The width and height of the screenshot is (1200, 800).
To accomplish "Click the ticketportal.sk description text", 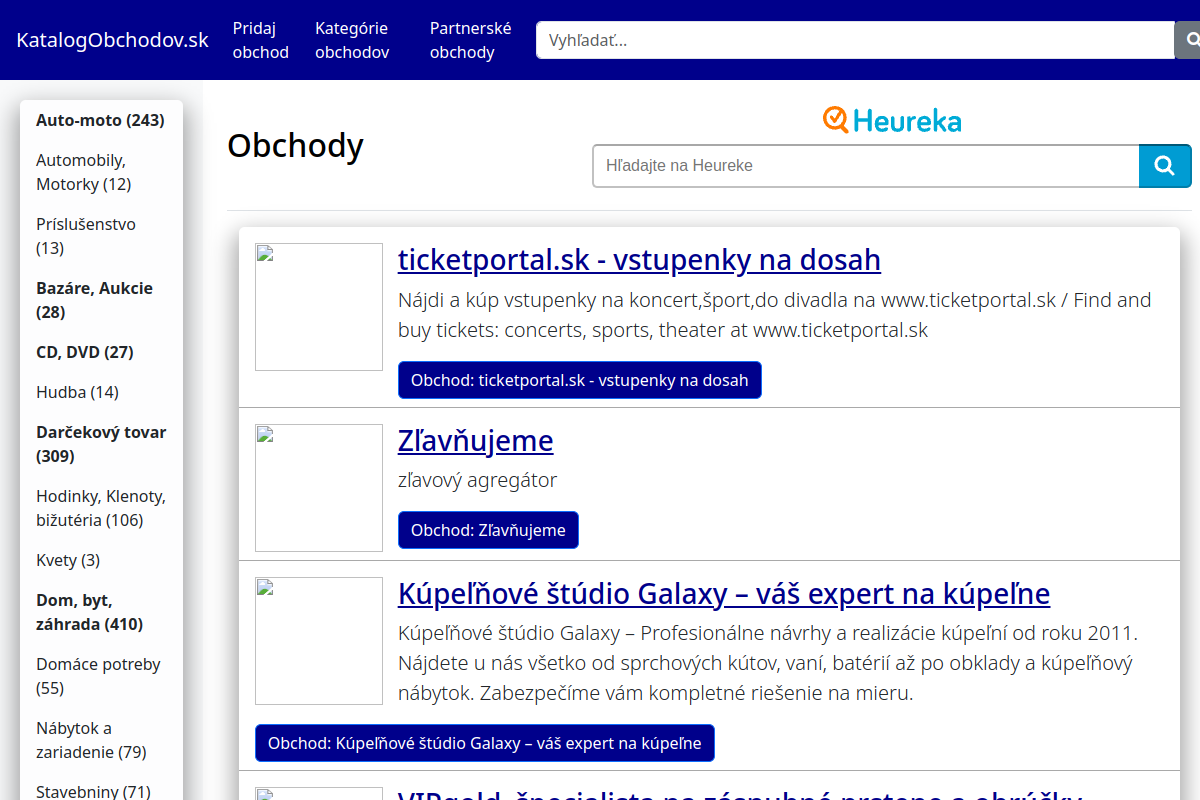I will pos(774,315).
